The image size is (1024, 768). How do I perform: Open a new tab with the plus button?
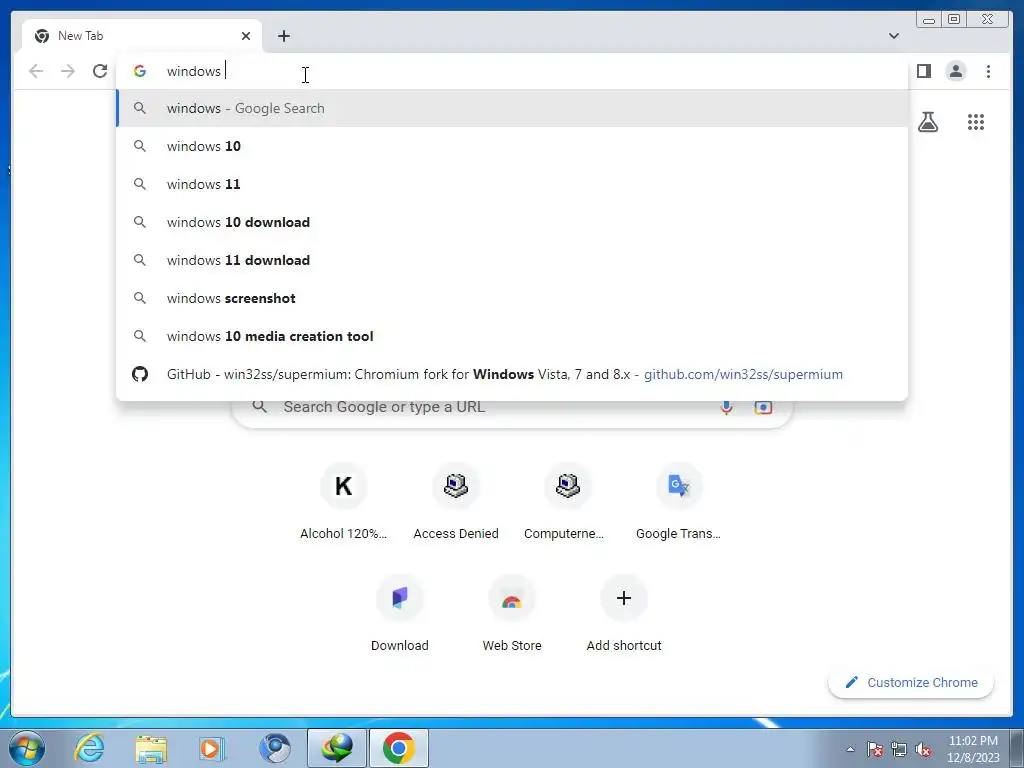(283, 36)
